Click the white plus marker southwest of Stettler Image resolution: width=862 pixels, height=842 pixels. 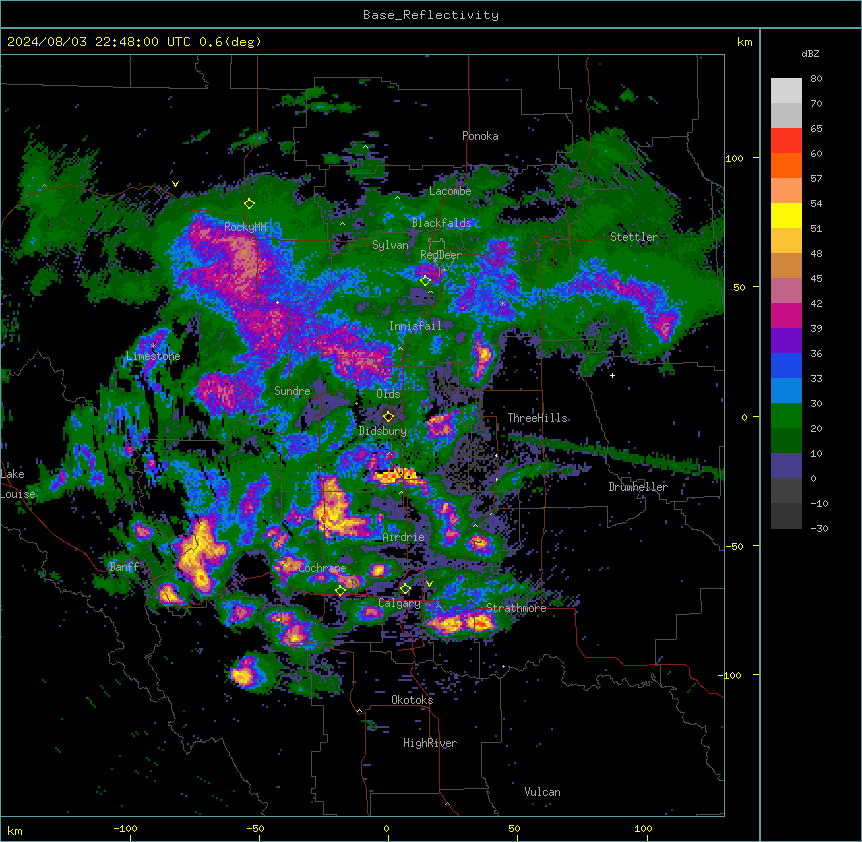[x=612, y=375]
